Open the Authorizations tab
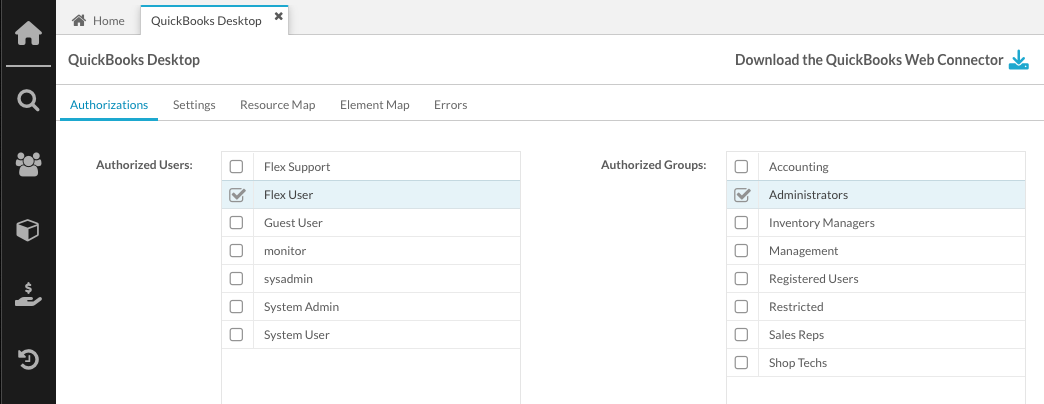Viewport: 1044px width, 404px height. point(109,104)
